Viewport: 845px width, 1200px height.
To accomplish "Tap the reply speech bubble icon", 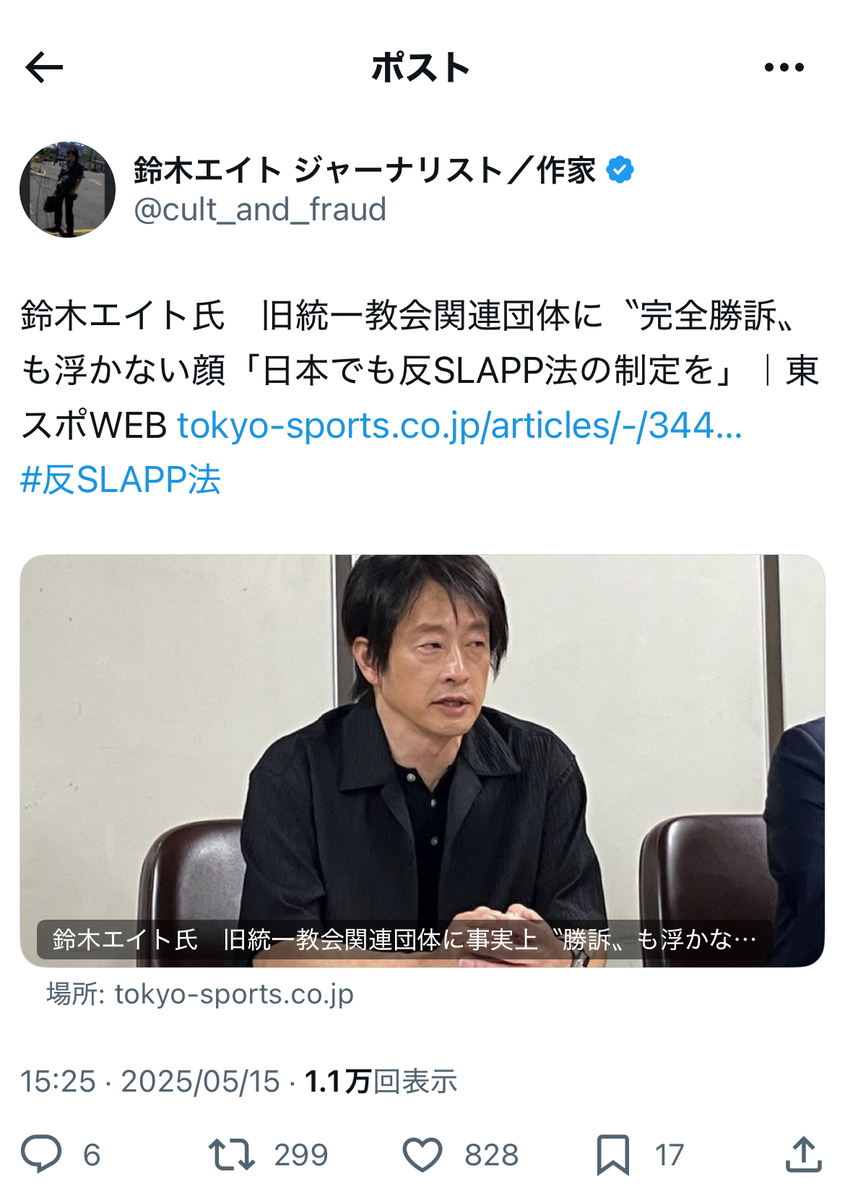I will click(x=42, y=1155).
